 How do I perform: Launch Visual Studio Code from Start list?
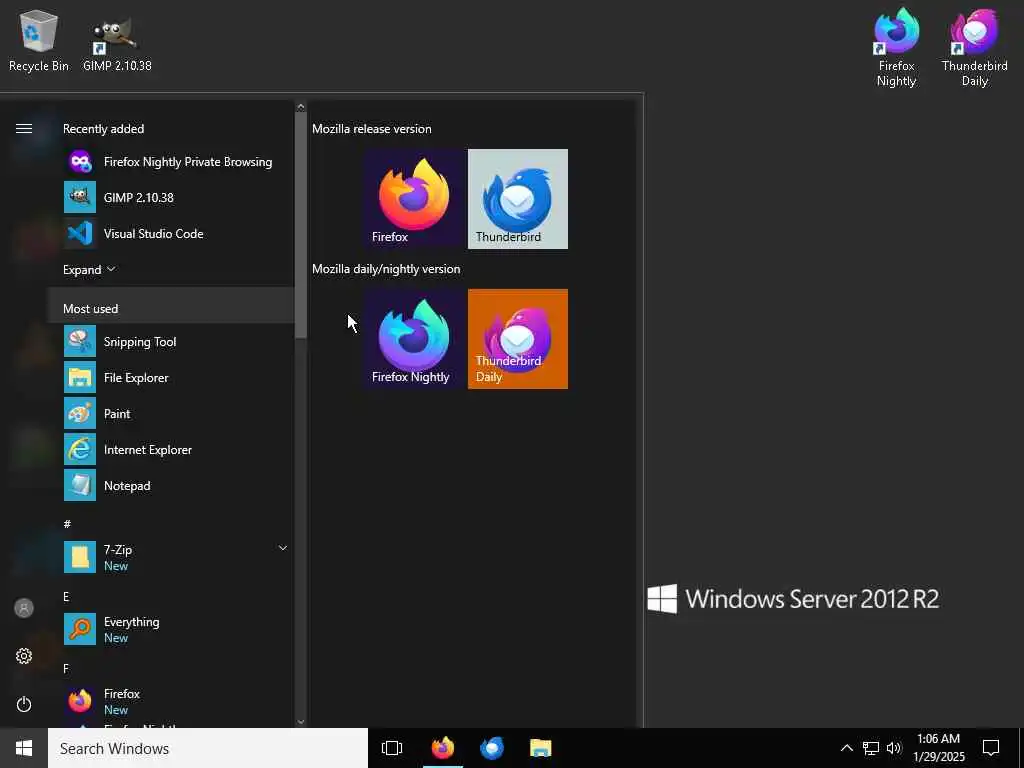(x=171, y=233)
